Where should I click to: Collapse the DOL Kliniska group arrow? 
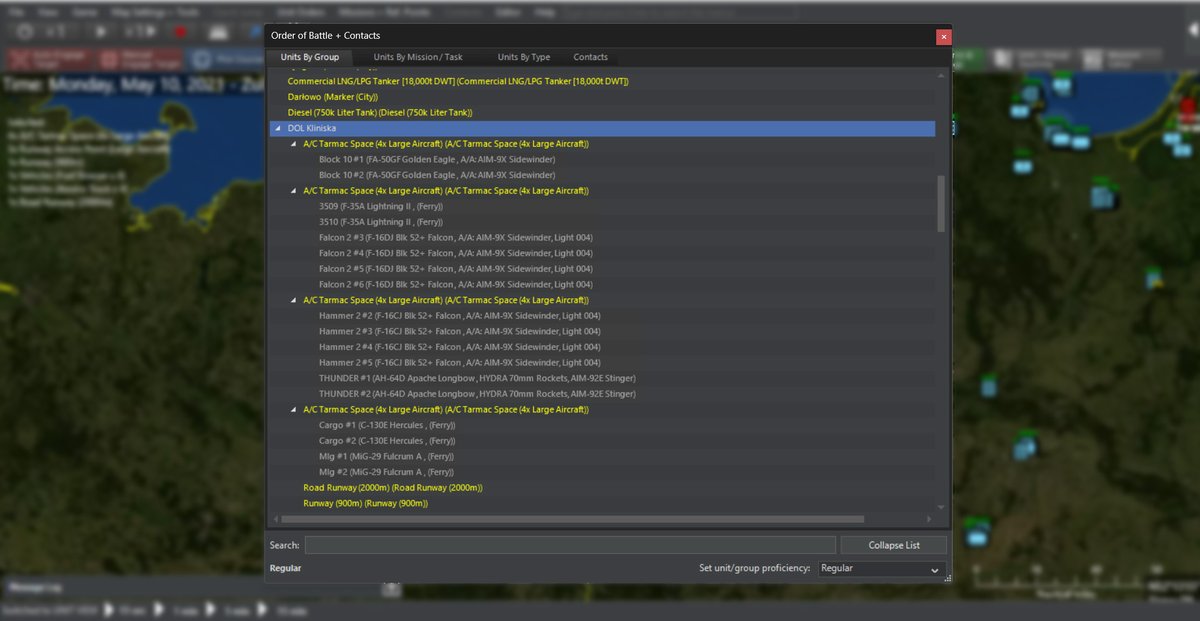point(276,128)
